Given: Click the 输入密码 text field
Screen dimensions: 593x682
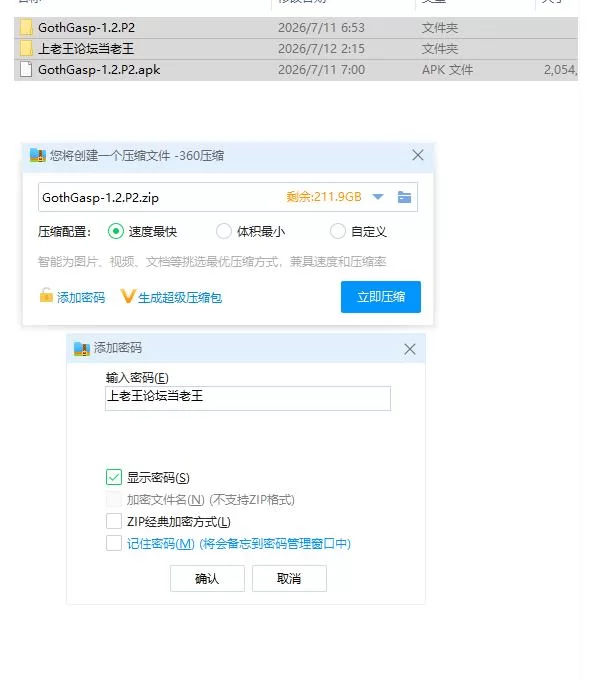Looking at the screenshot, I should tap(248, 398).
